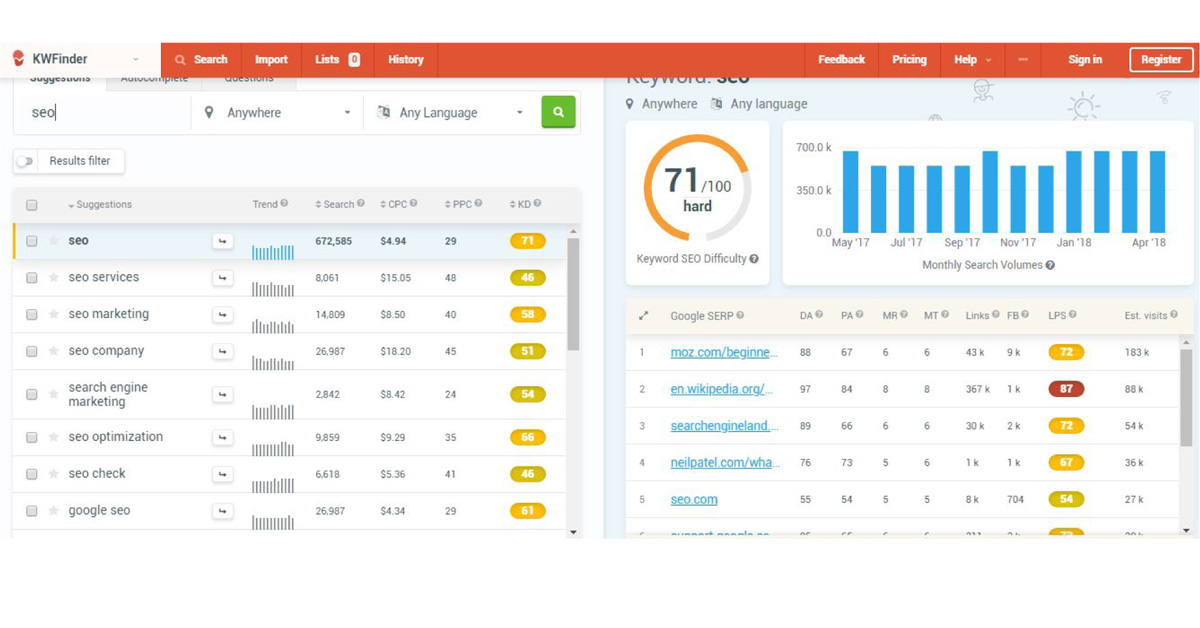Open the Anywhere location dropdown
Screen dimensions: 1200x628
pyautogui.click(x=277, y=113)
